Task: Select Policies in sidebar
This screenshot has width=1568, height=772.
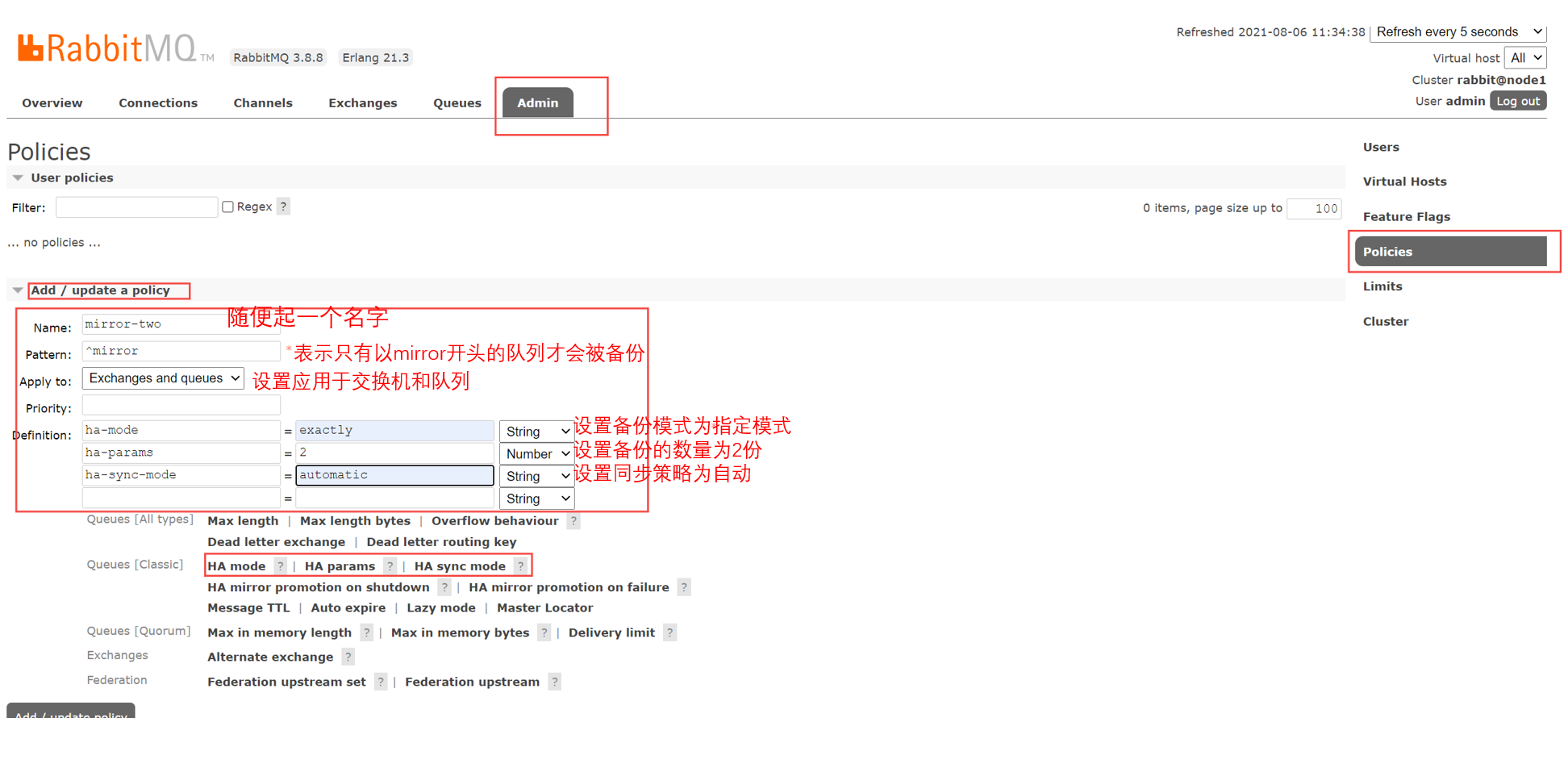Action: (1450, 252)
